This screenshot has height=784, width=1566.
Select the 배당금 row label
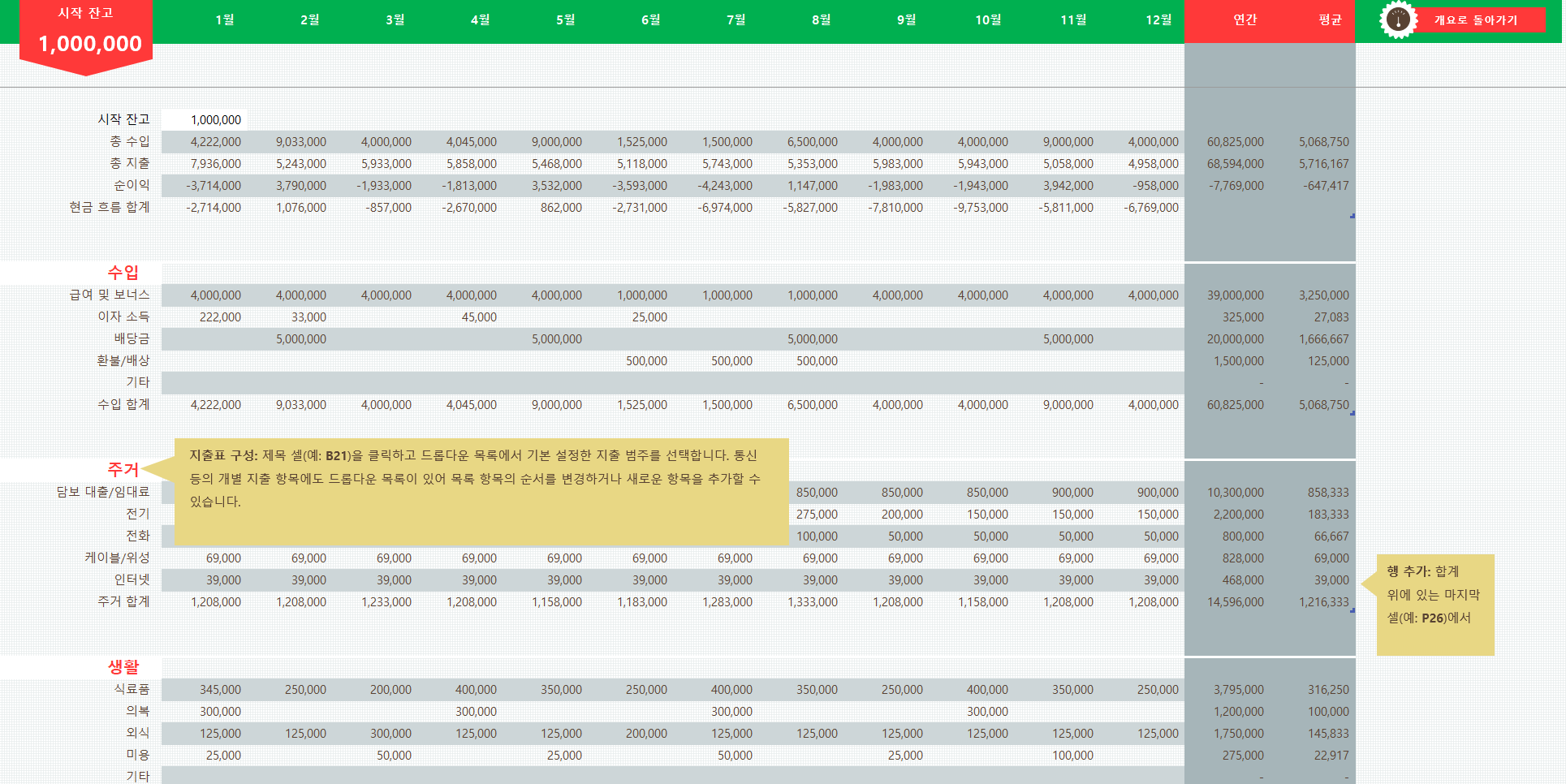(132, 338)
